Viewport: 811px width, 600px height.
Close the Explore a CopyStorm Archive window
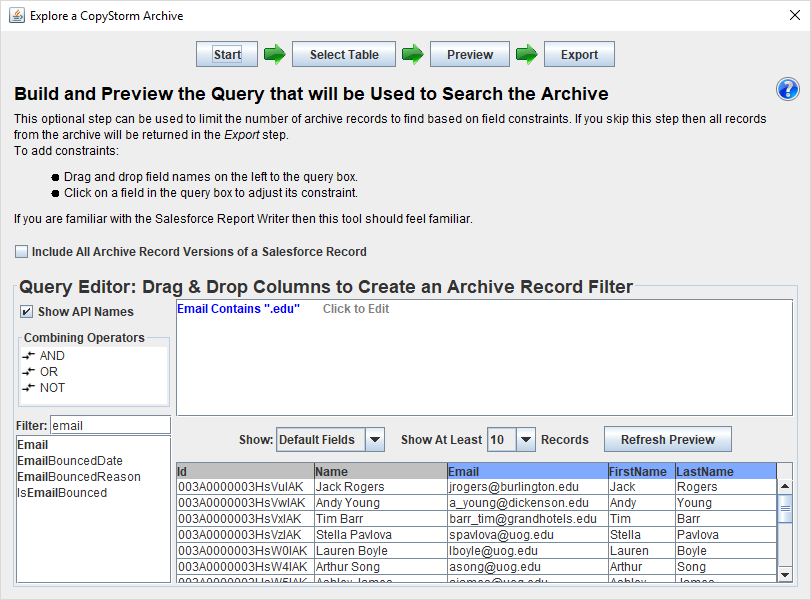(795, 16)
